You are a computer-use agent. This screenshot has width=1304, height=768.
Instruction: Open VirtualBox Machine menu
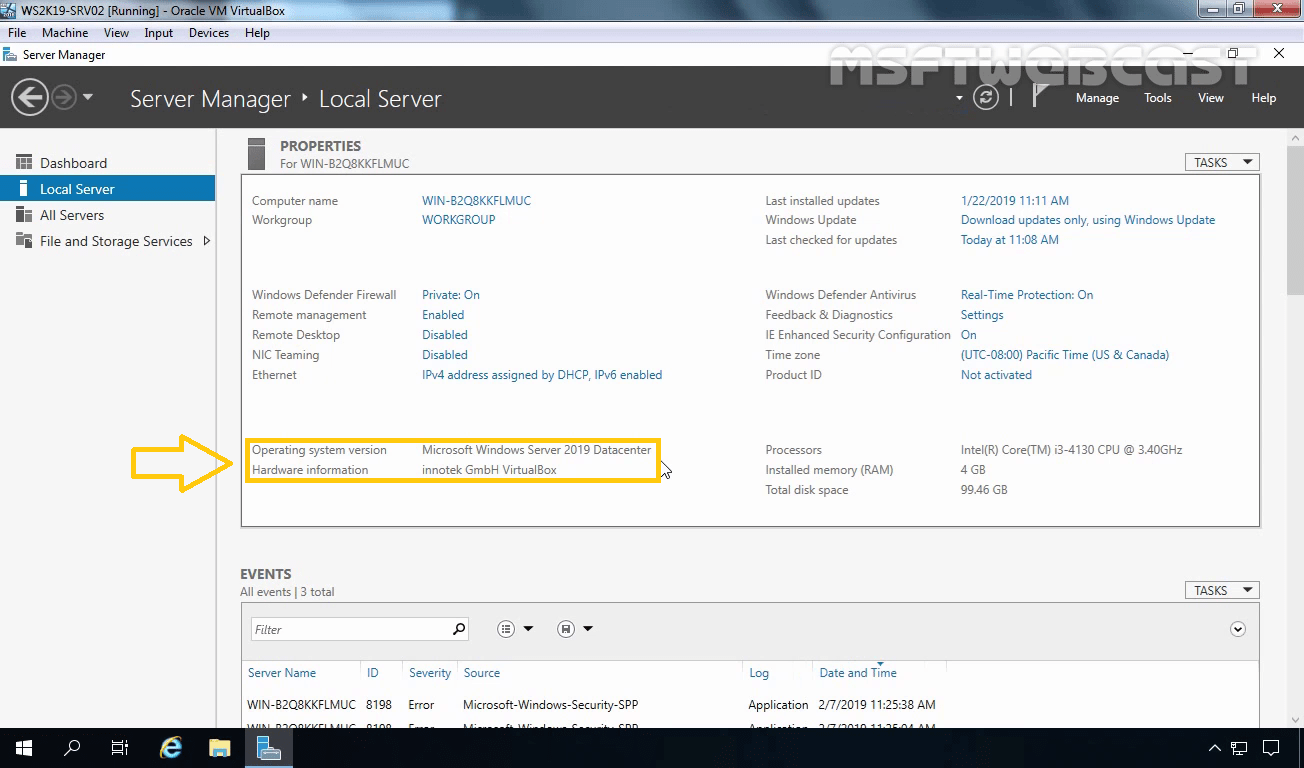(x=65, y=33)
